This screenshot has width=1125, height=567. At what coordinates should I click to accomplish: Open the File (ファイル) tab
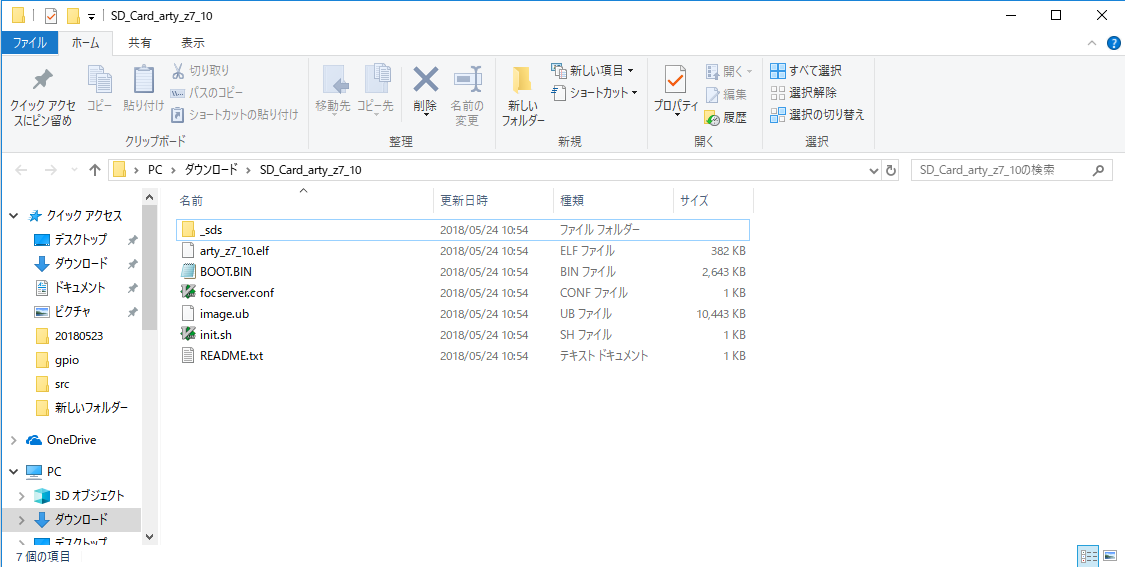[x=29, y=43]
